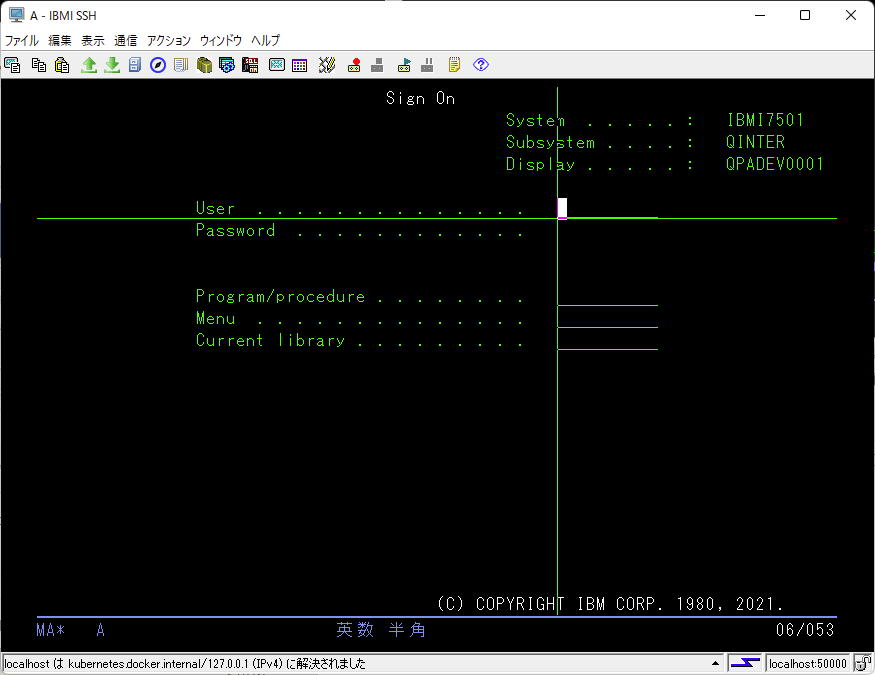
Task: Minimize the IBMI SSH window
Action: (x=759, y=15)
